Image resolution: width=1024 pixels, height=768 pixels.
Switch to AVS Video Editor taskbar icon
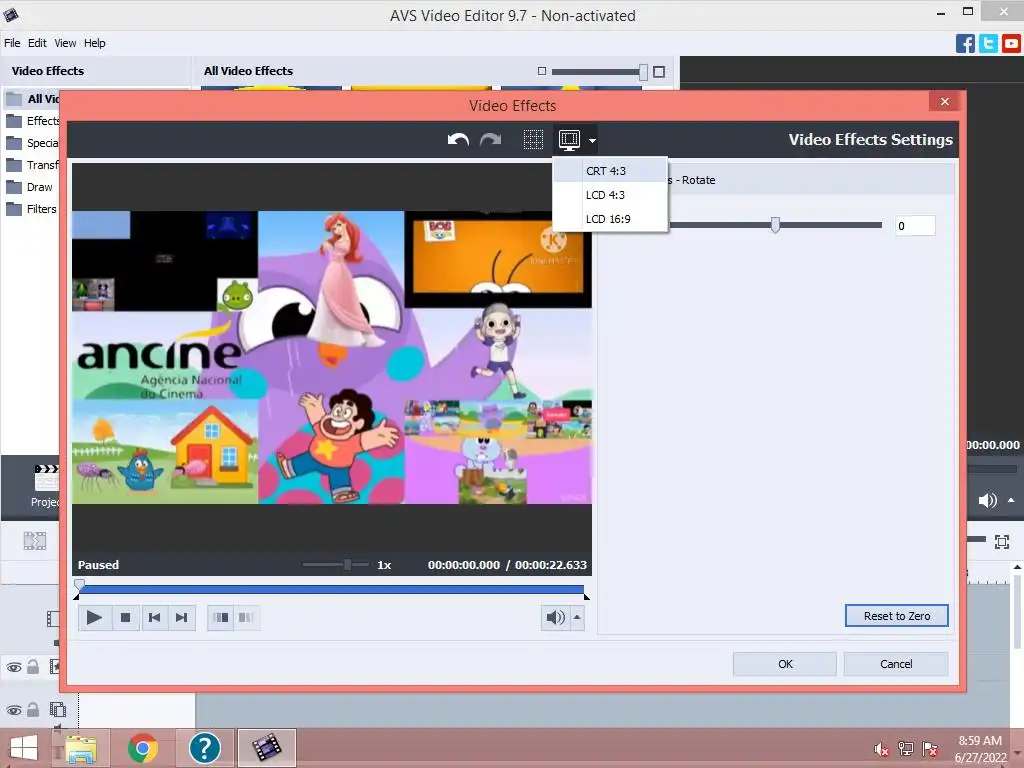pos(266,748)
